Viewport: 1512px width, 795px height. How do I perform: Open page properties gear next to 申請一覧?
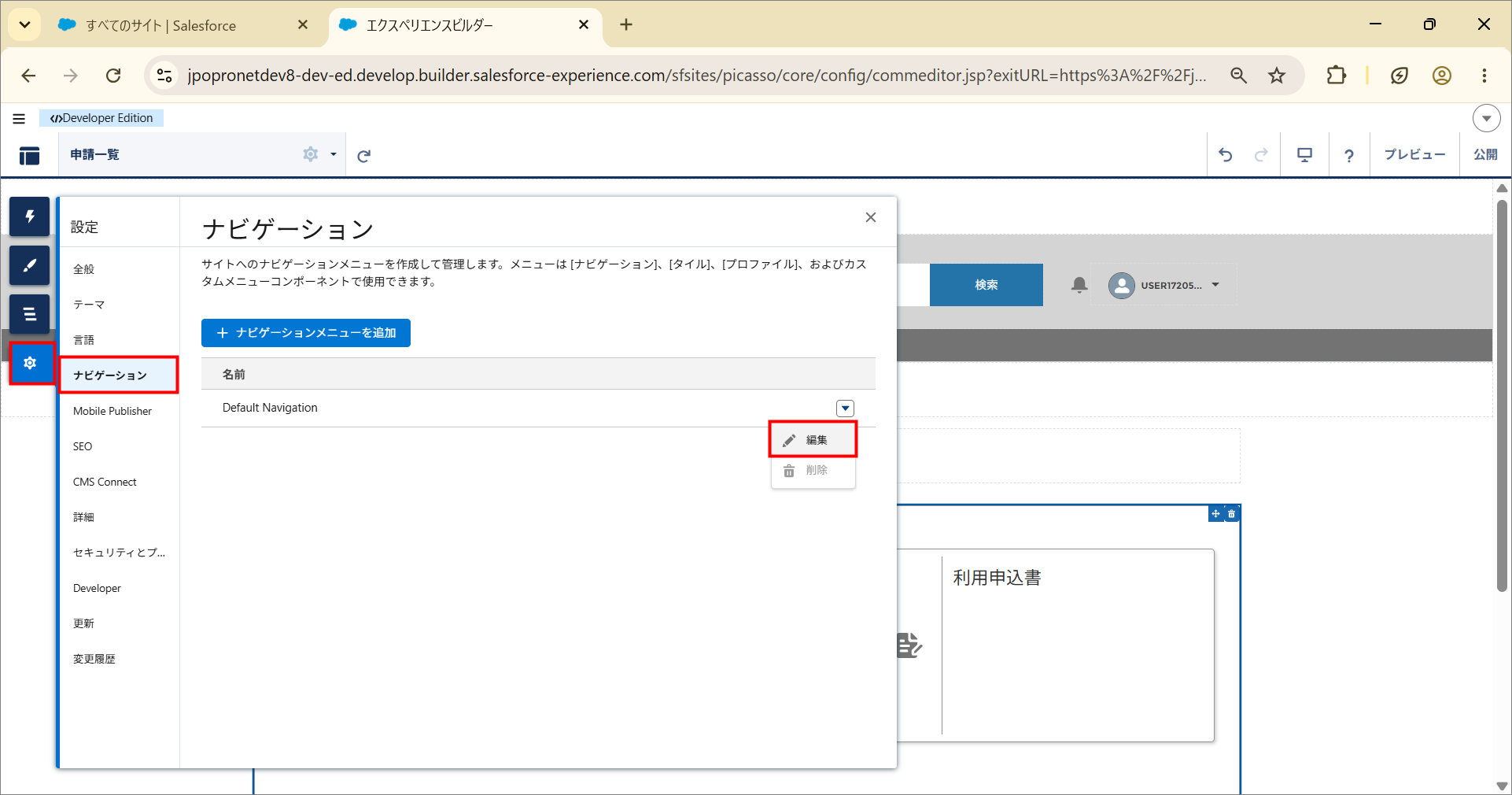(311, 154)
